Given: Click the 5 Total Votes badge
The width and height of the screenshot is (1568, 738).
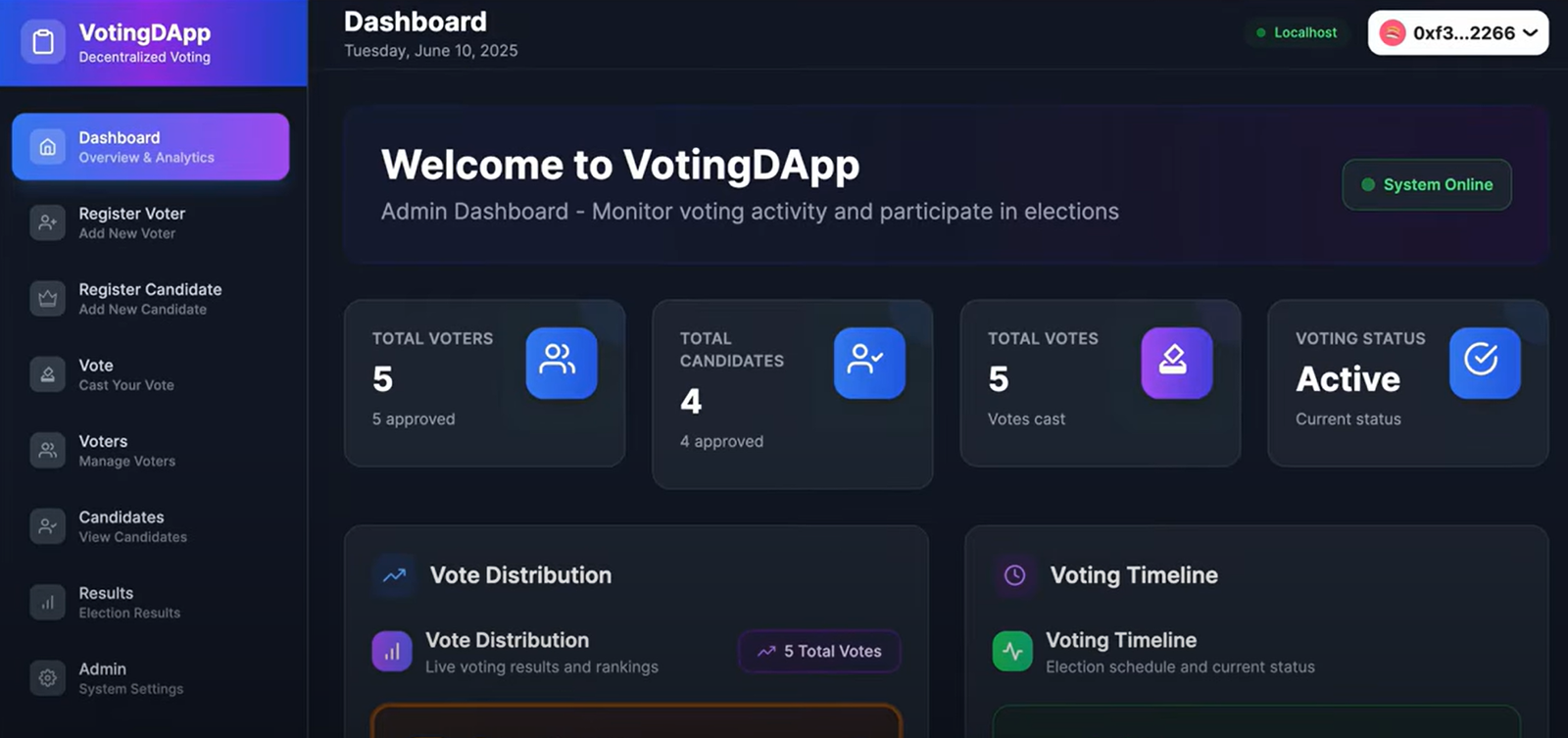Looking at the screenshot, I should tap(819, 651).
